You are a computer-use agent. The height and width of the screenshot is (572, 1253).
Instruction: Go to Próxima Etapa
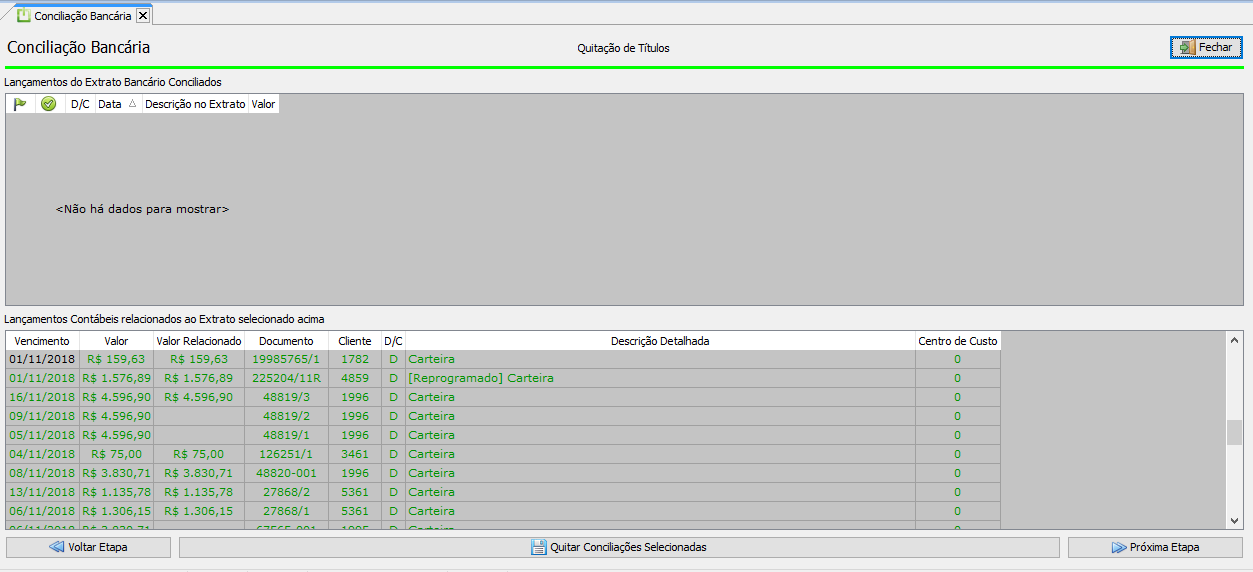[x=1155, y=547]
